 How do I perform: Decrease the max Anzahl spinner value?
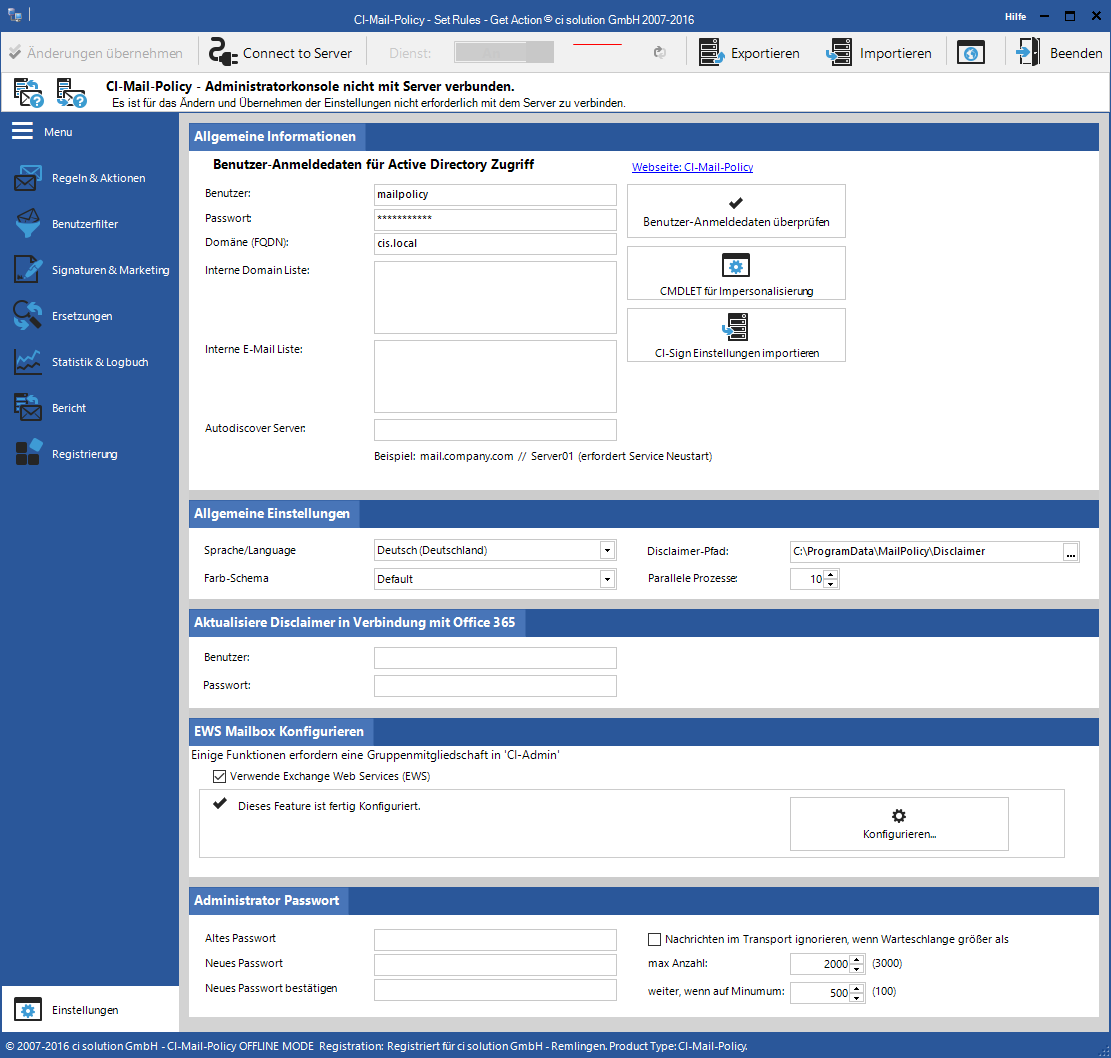click(x=856, y=968)
